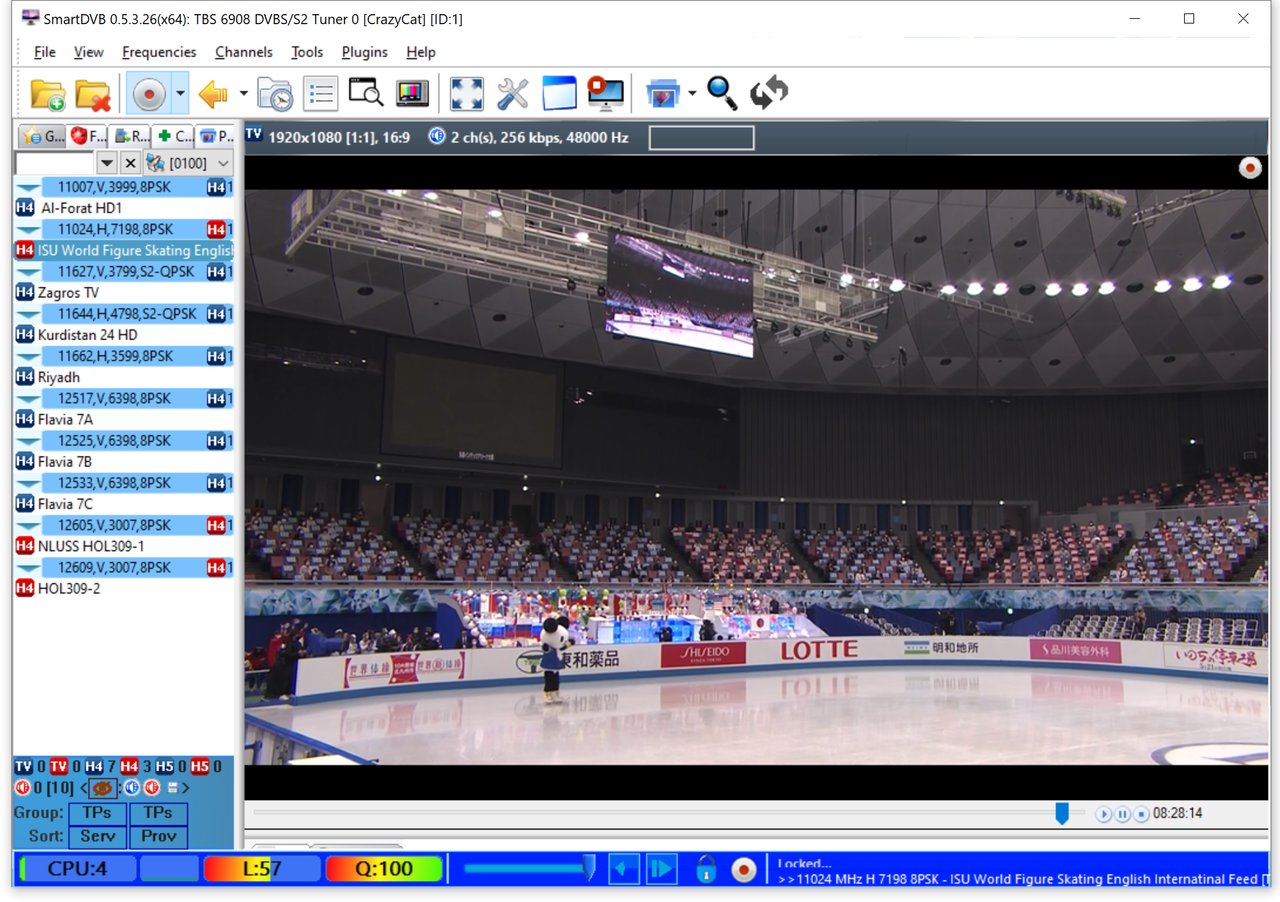The width and height of the screenshot is (1280, 902).
Task: Click the refresh arrows toolbar icon
Action: (769, 94)
